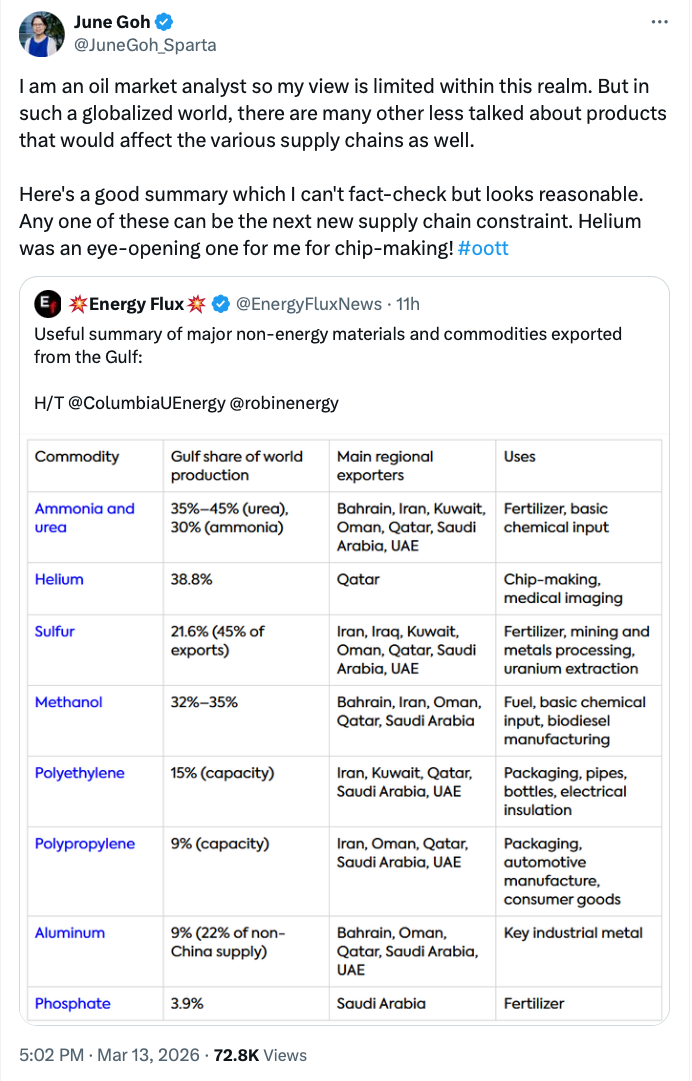
Task: Click the Polyethylene commodity link
Action: [79, 772]
